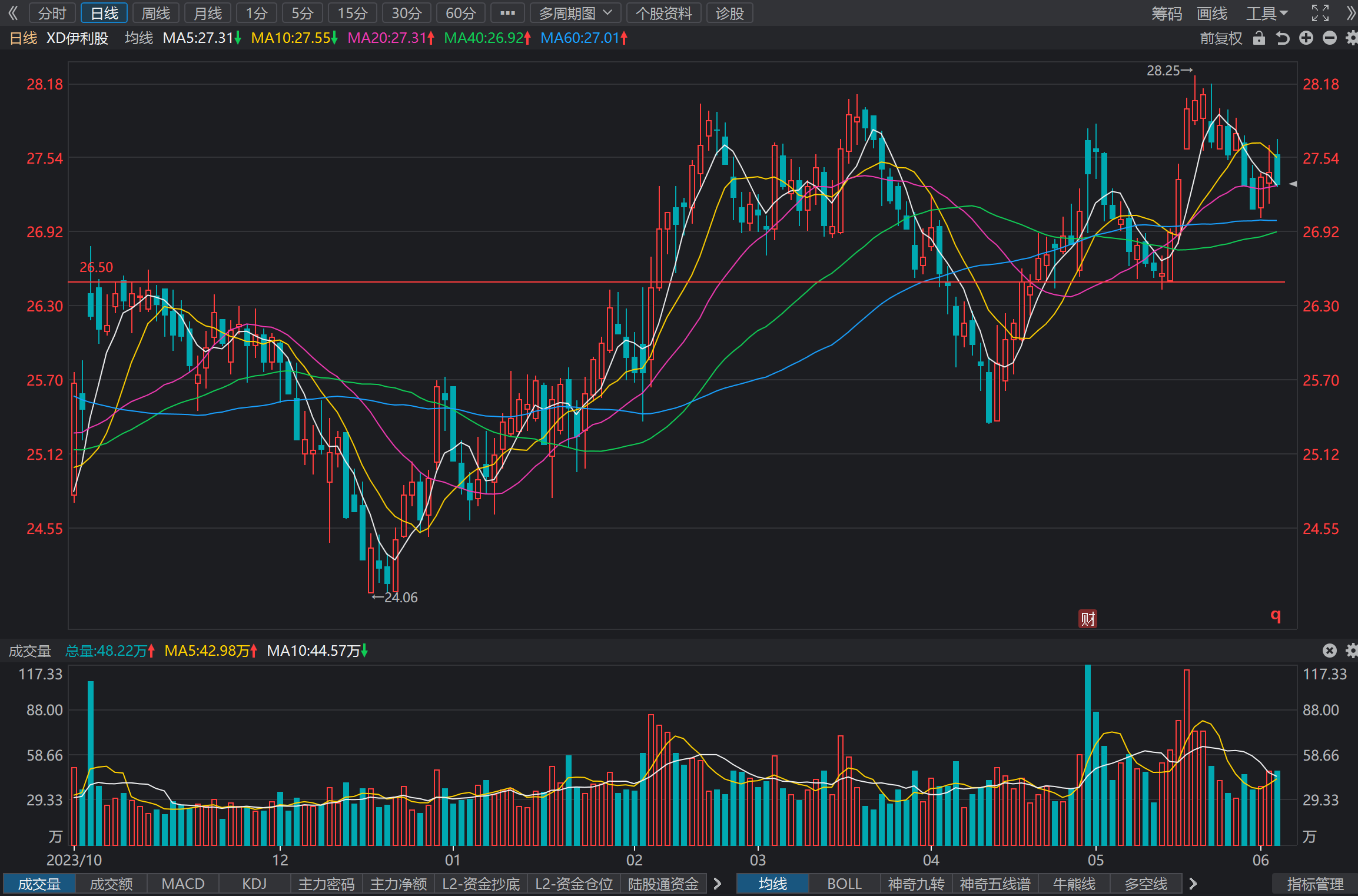Switch to 分时 view
Image resolution: width=1358 pixels, height=896 pixels.
[x=52, y=13]
